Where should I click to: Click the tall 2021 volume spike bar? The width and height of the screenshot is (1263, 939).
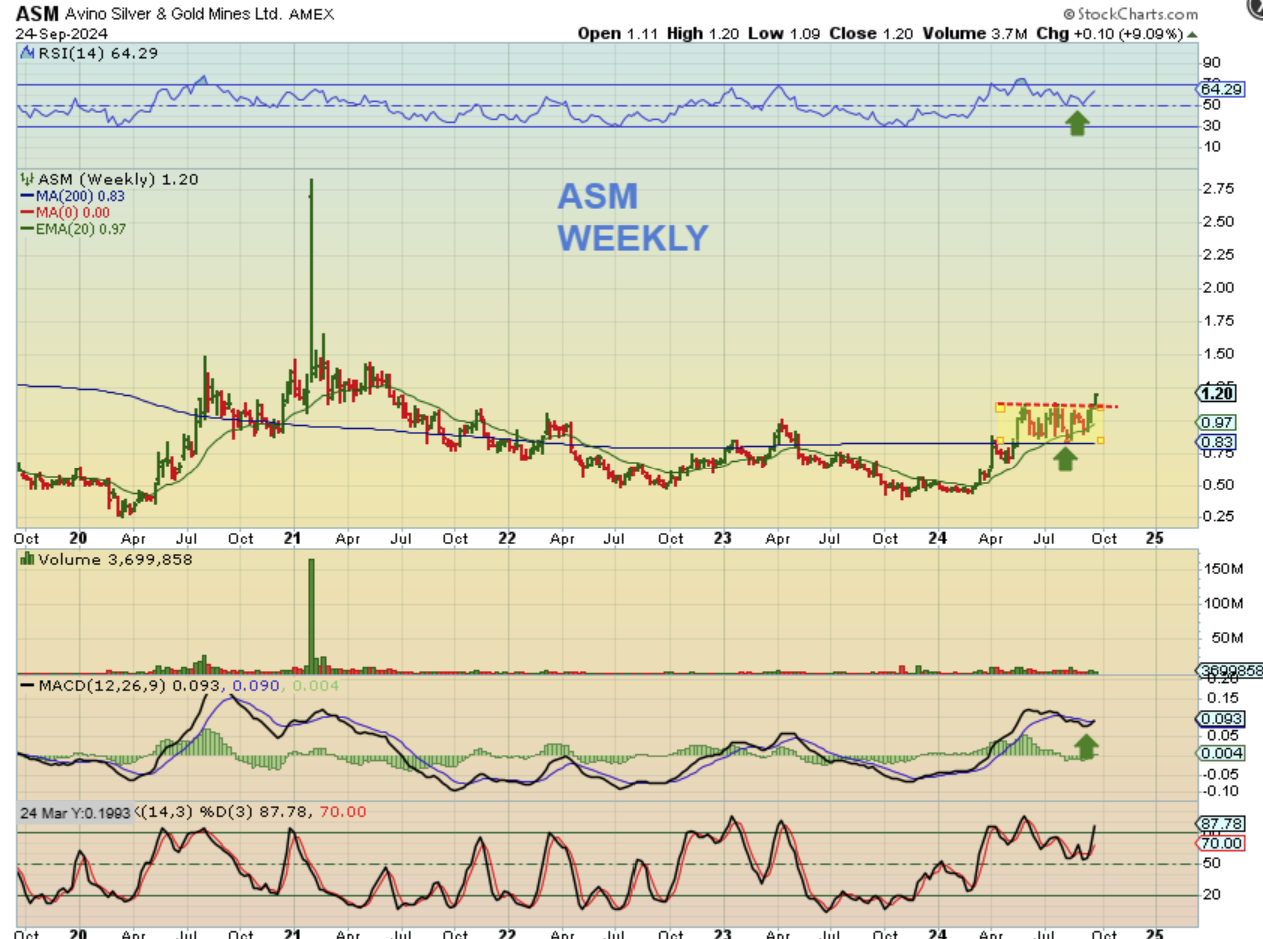(311, 617)
